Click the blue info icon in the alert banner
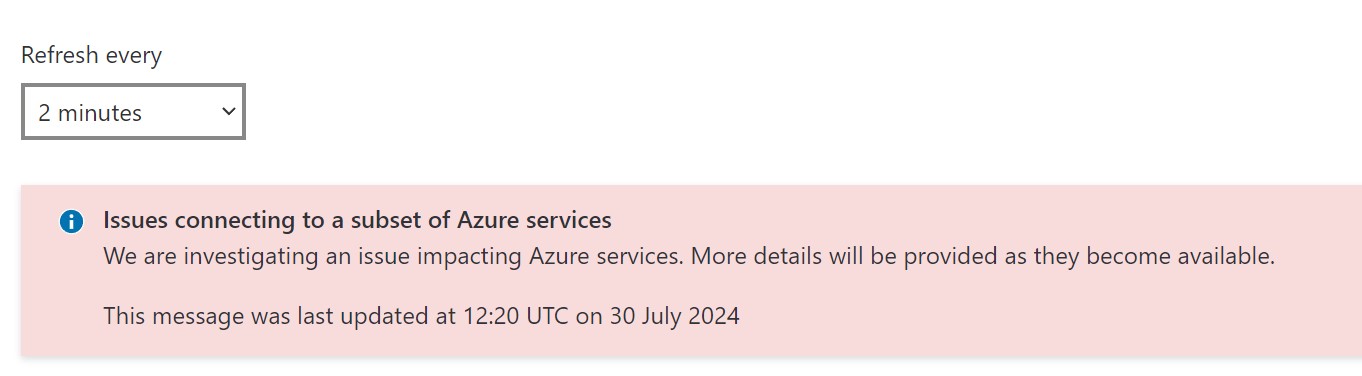The image size is (1362, 376). [70, 221]
